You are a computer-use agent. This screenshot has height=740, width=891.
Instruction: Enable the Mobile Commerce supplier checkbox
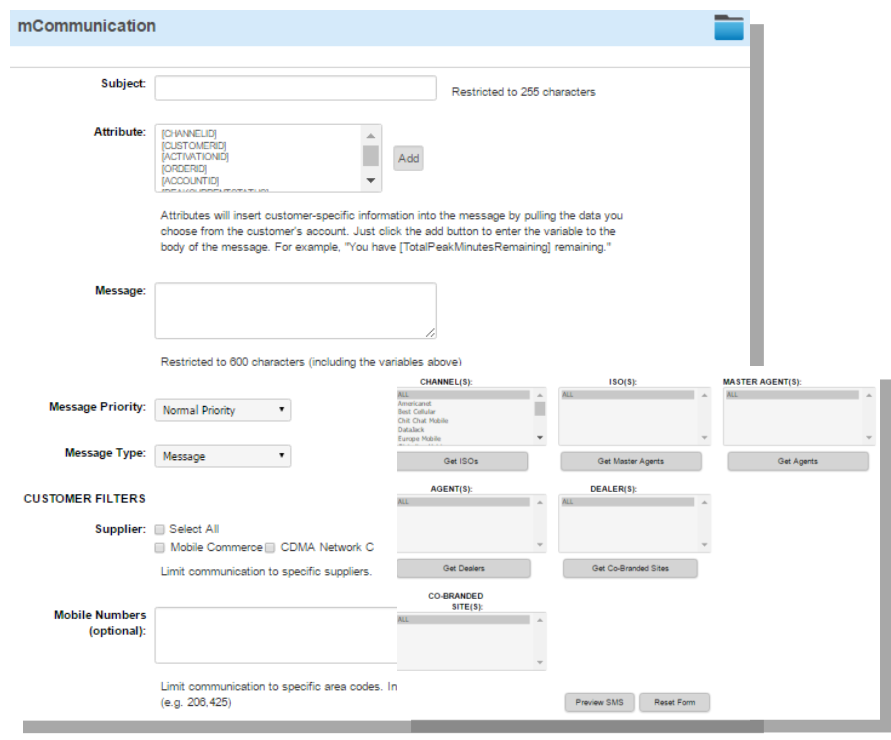(160, 547)
